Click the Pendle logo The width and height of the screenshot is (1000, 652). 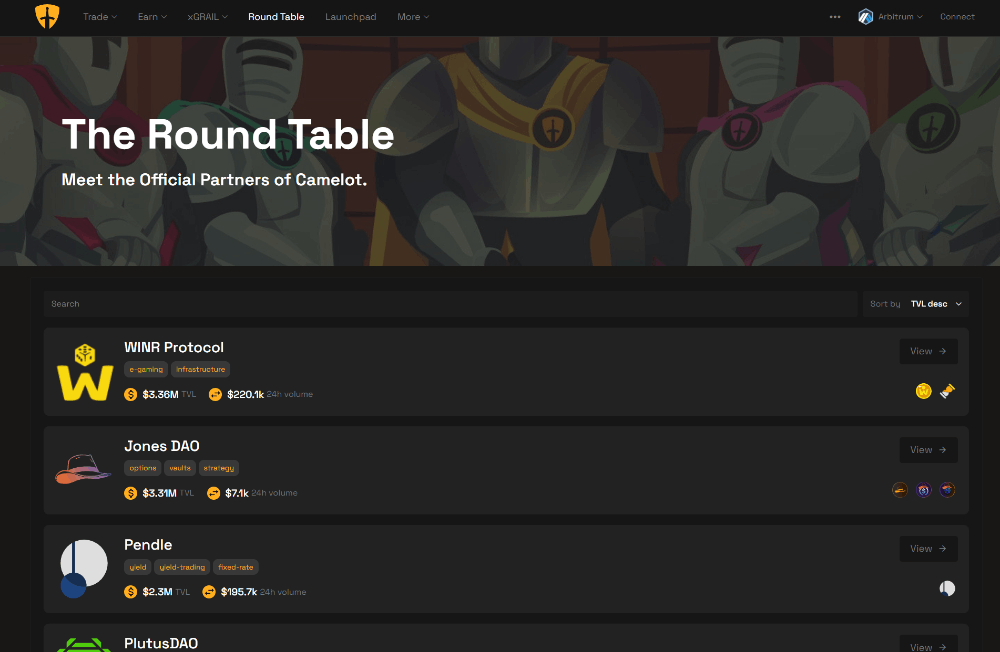click(x=84, y=568)
